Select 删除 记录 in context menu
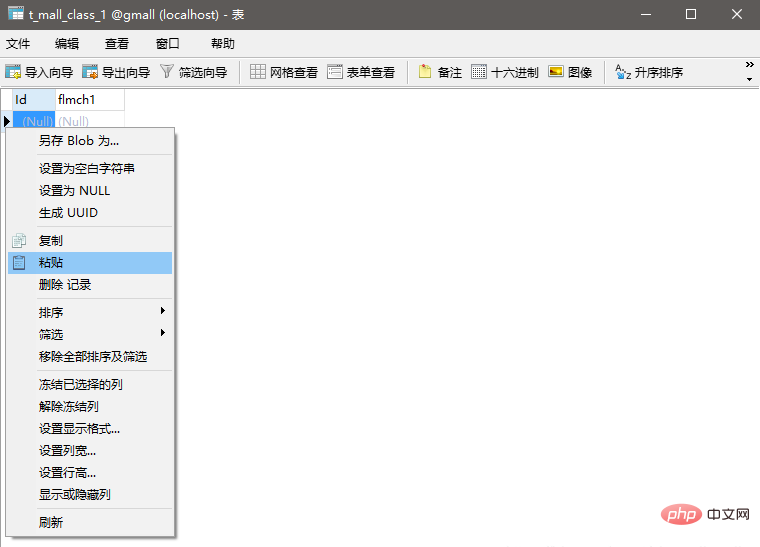760x547 pixels. pyautogui.click(x=90, y=285)
